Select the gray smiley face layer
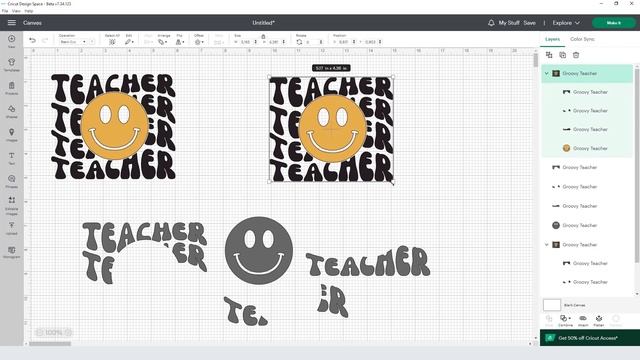The height and width of the screenshot is (360, 640). pyautogui.click(x=588, y=225)
